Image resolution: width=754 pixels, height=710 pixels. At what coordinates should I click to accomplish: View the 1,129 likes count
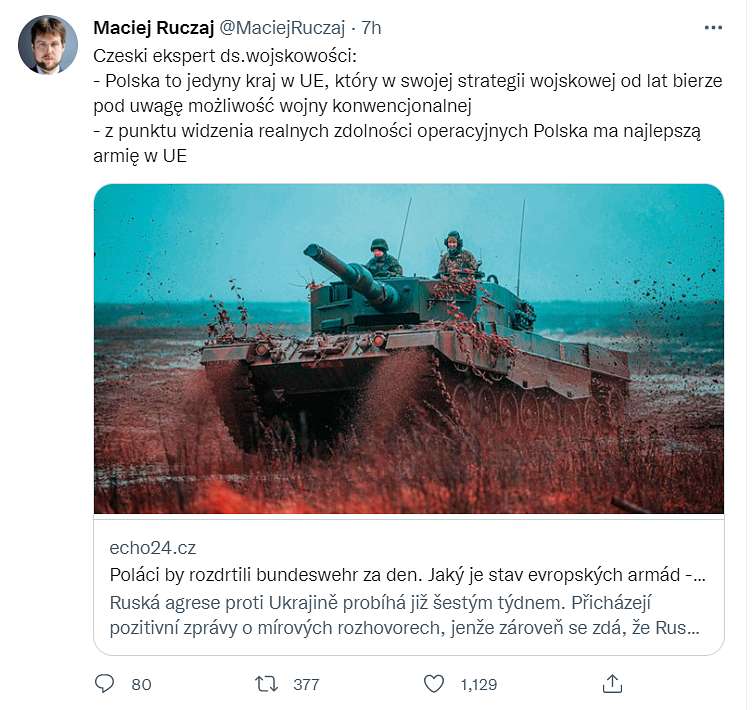tap(478, 684)
